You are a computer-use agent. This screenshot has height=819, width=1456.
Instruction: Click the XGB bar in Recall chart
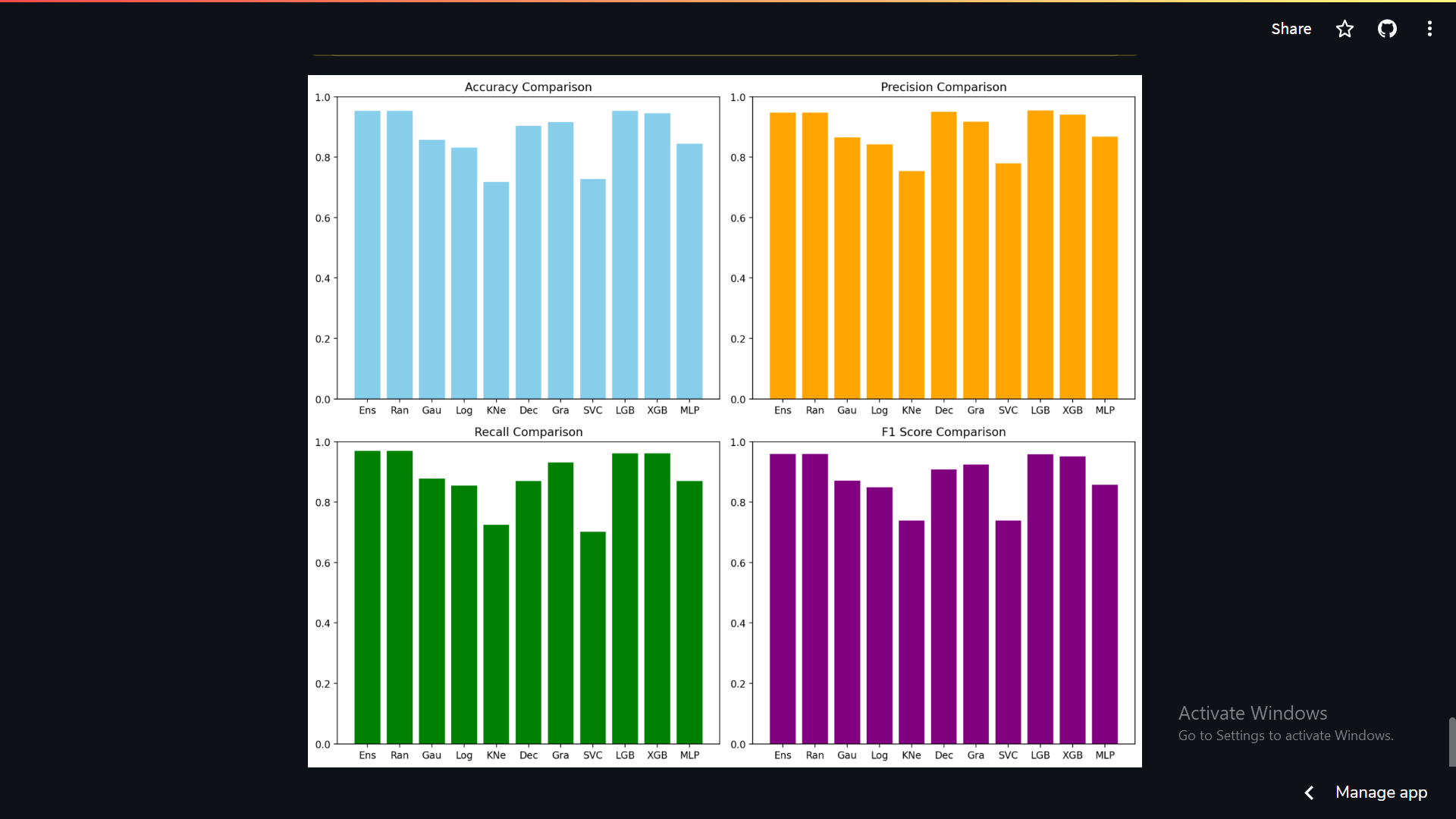pos(657,598)
